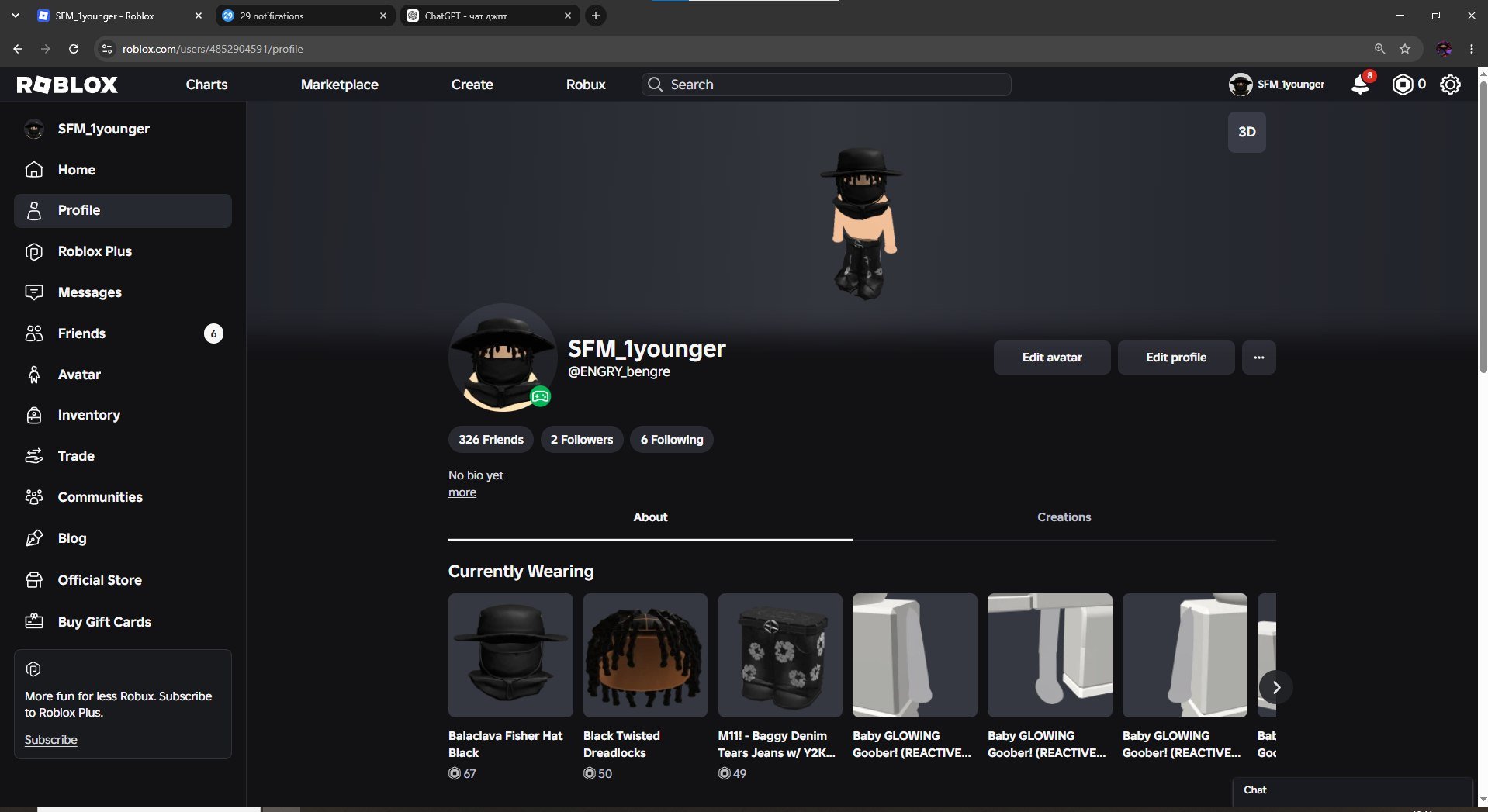
Task: Open the M11! Baggy Denim Tears Jeans thumbnail
Action: pos(780,655)
